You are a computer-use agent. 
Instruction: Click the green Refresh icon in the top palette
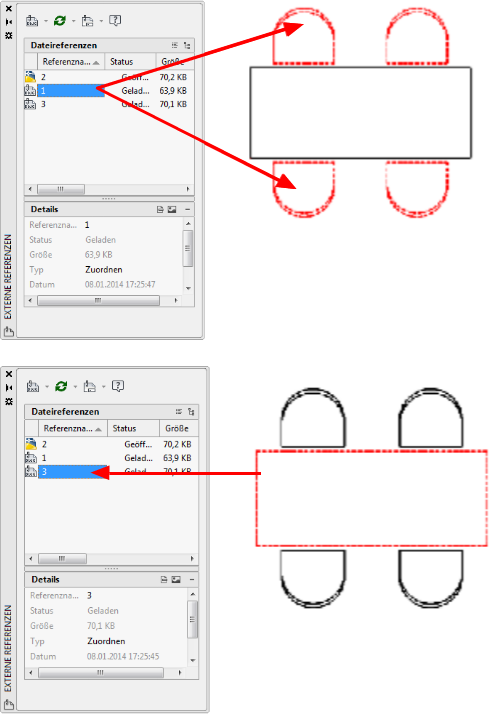pos(60,21)
